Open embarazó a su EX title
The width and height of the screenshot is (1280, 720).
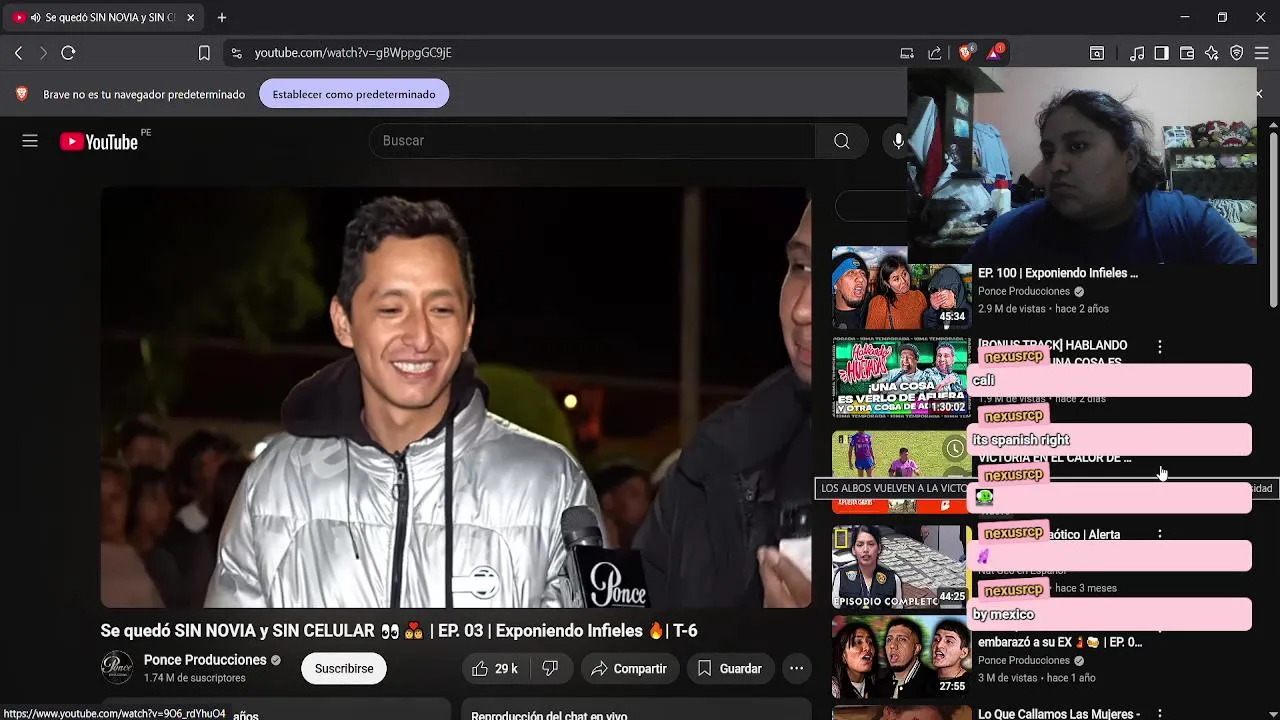click(x=1060, y=642)
